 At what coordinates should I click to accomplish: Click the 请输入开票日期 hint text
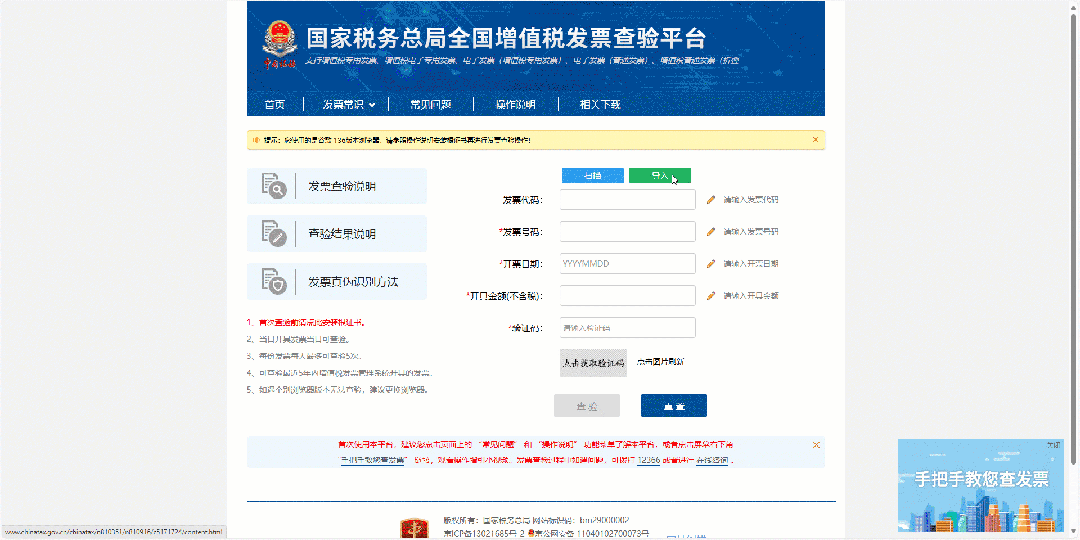click(x=751, y=263)
